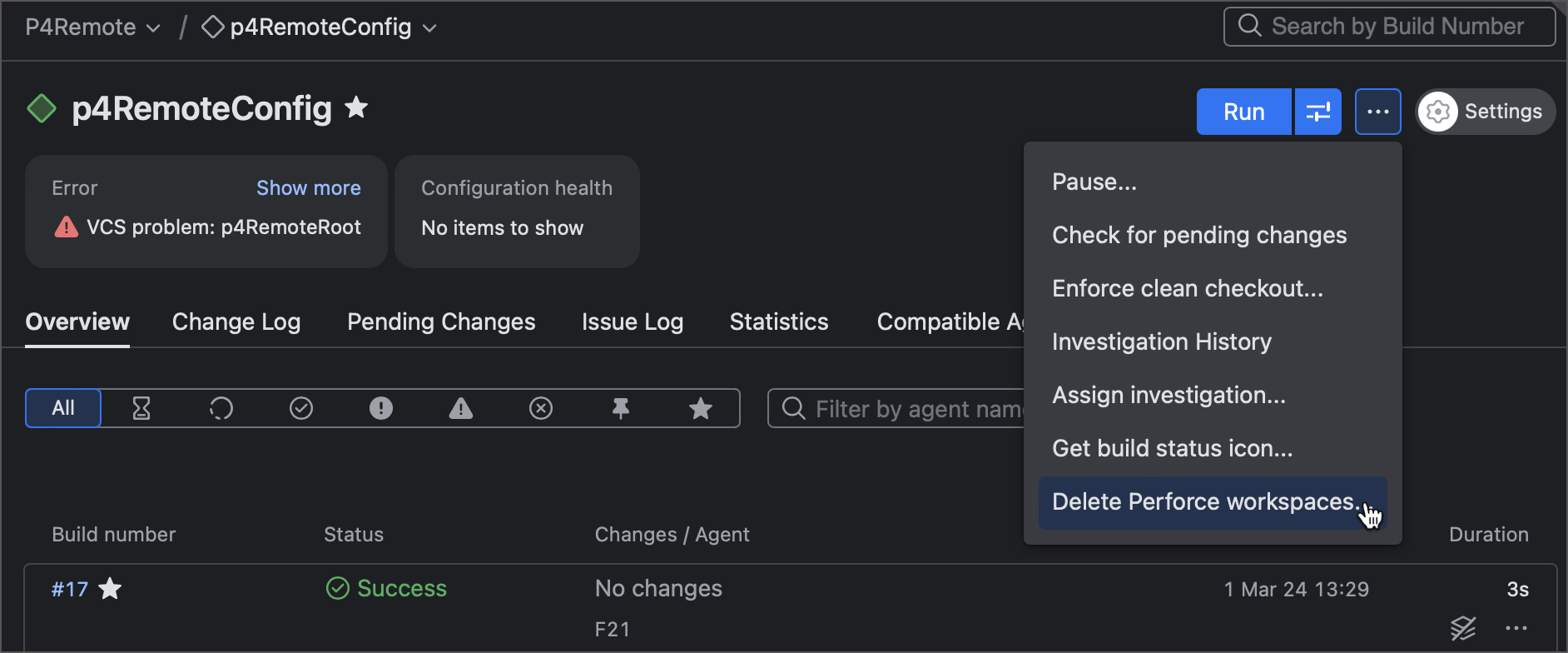This screenshot has height=653, width=1568.
Task: Run the p4RemoteConfig build
Action: 1243,111
